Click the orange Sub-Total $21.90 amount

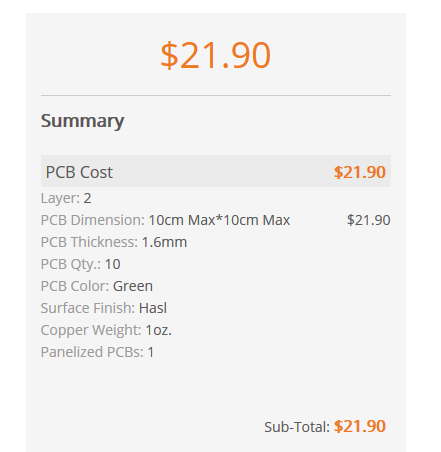tap(360, 426)
